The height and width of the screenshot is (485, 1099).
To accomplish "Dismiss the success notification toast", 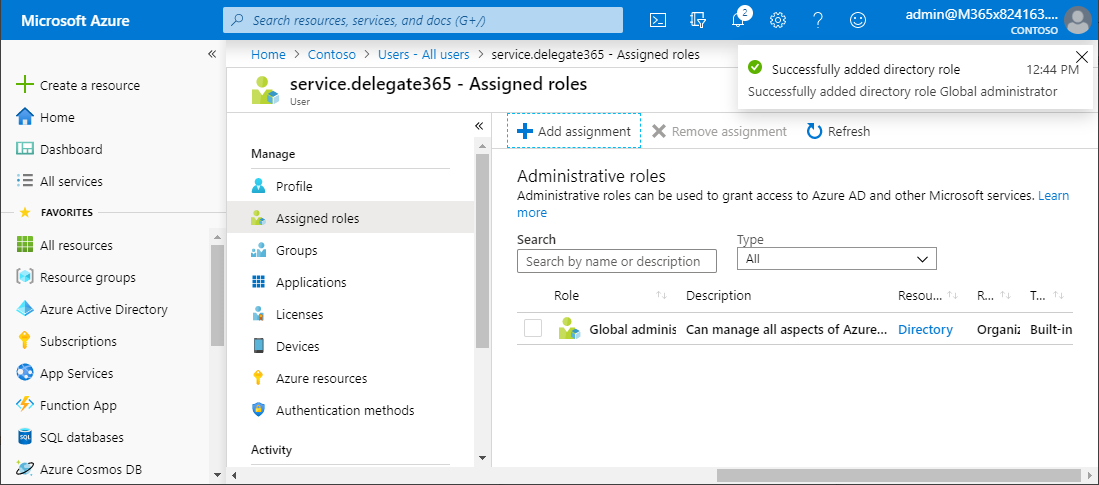I will point(1081,57).
